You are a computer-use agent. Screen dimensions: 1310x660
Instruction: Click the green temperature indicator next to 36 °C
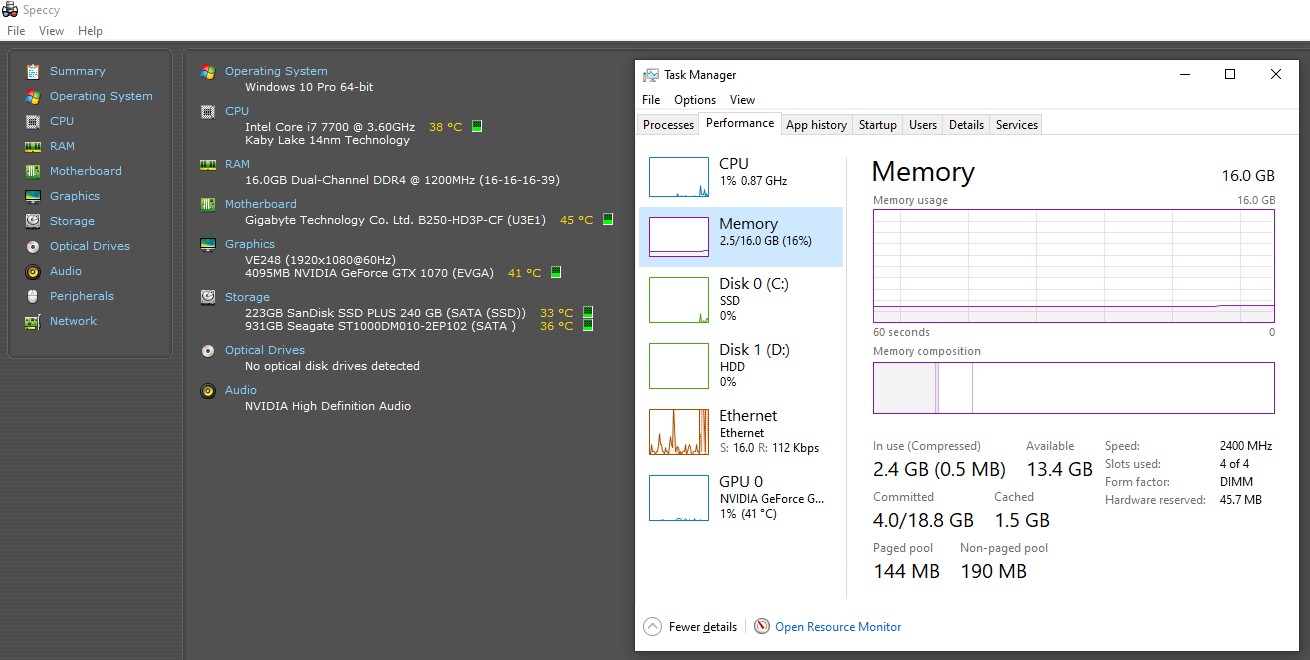coord(588,325)
